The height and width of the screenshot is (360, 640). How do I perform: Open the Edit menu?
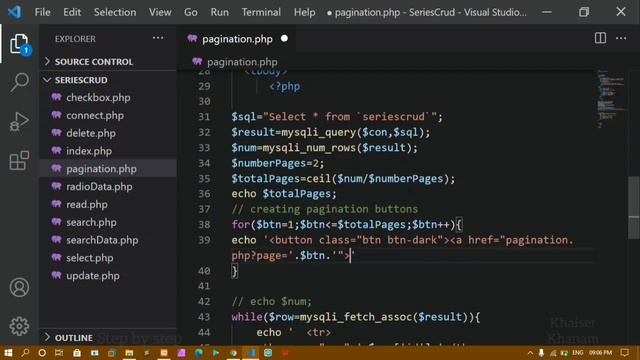[72, 12]
